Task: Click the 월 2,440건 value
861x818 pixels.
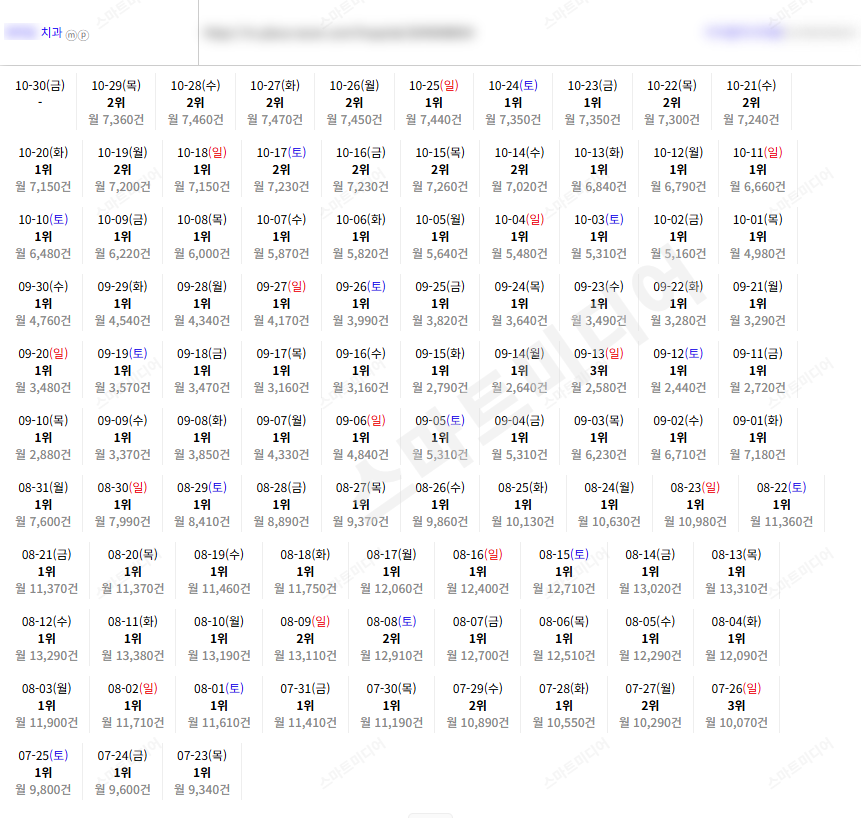Action: click(678, 388)
